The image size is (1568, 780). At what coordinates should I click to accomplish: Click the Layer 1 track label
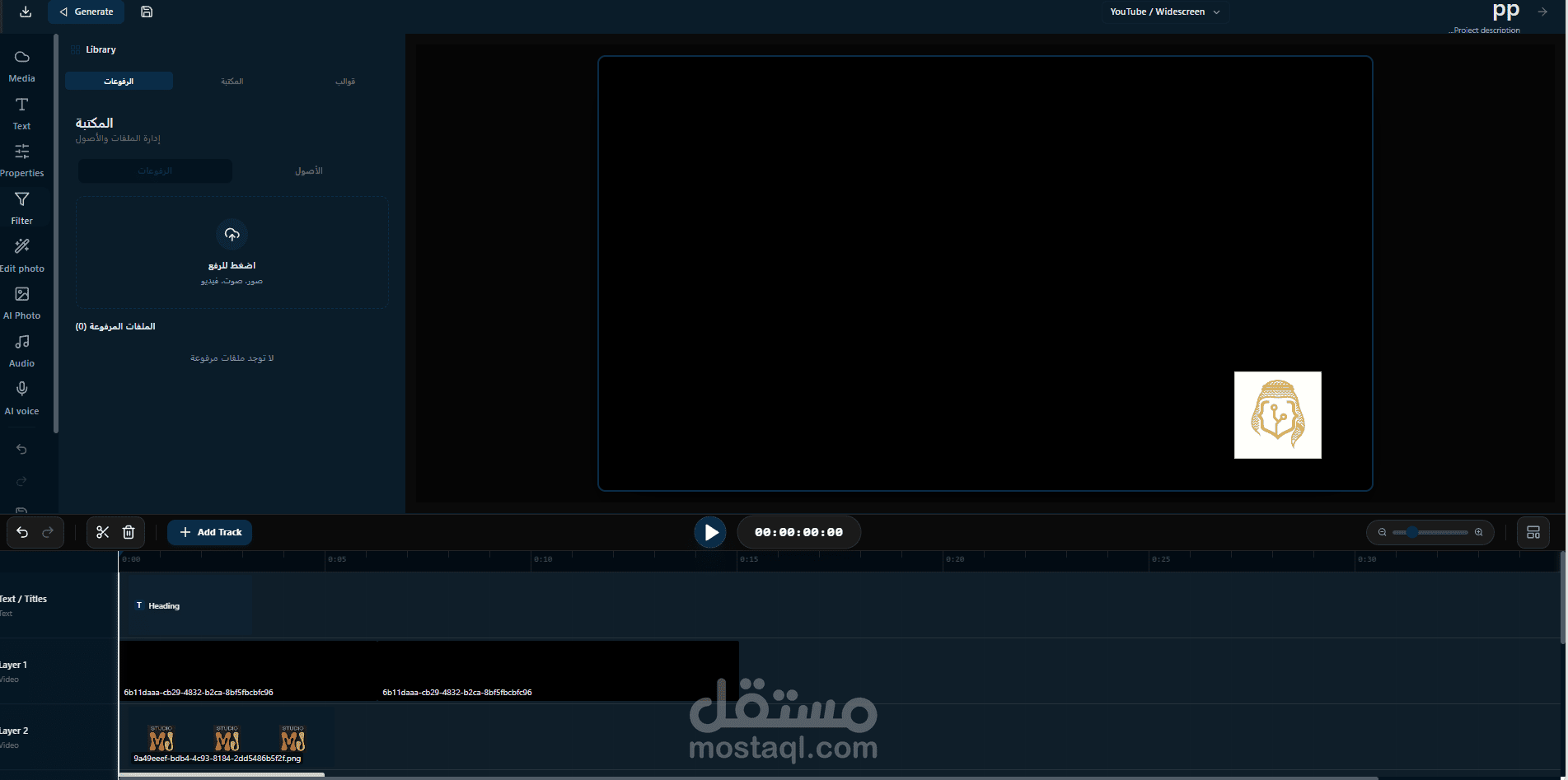click(x=14, y=665)
